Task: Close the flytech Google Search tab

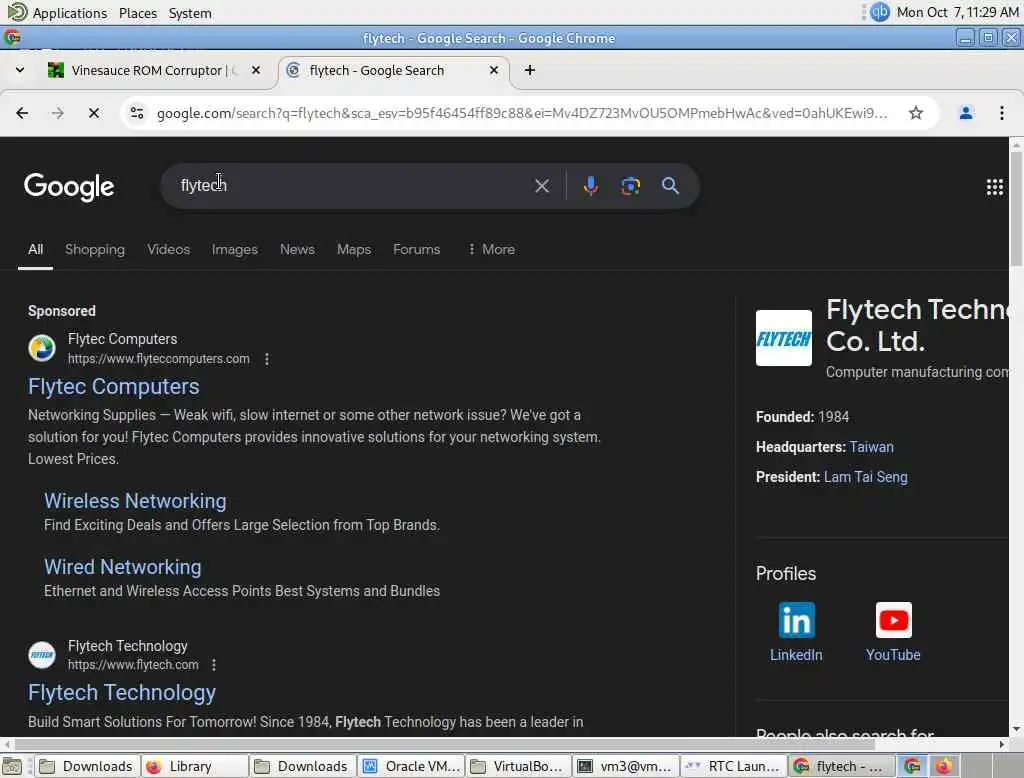Action: pyautogui.click(x=494, y=70)
